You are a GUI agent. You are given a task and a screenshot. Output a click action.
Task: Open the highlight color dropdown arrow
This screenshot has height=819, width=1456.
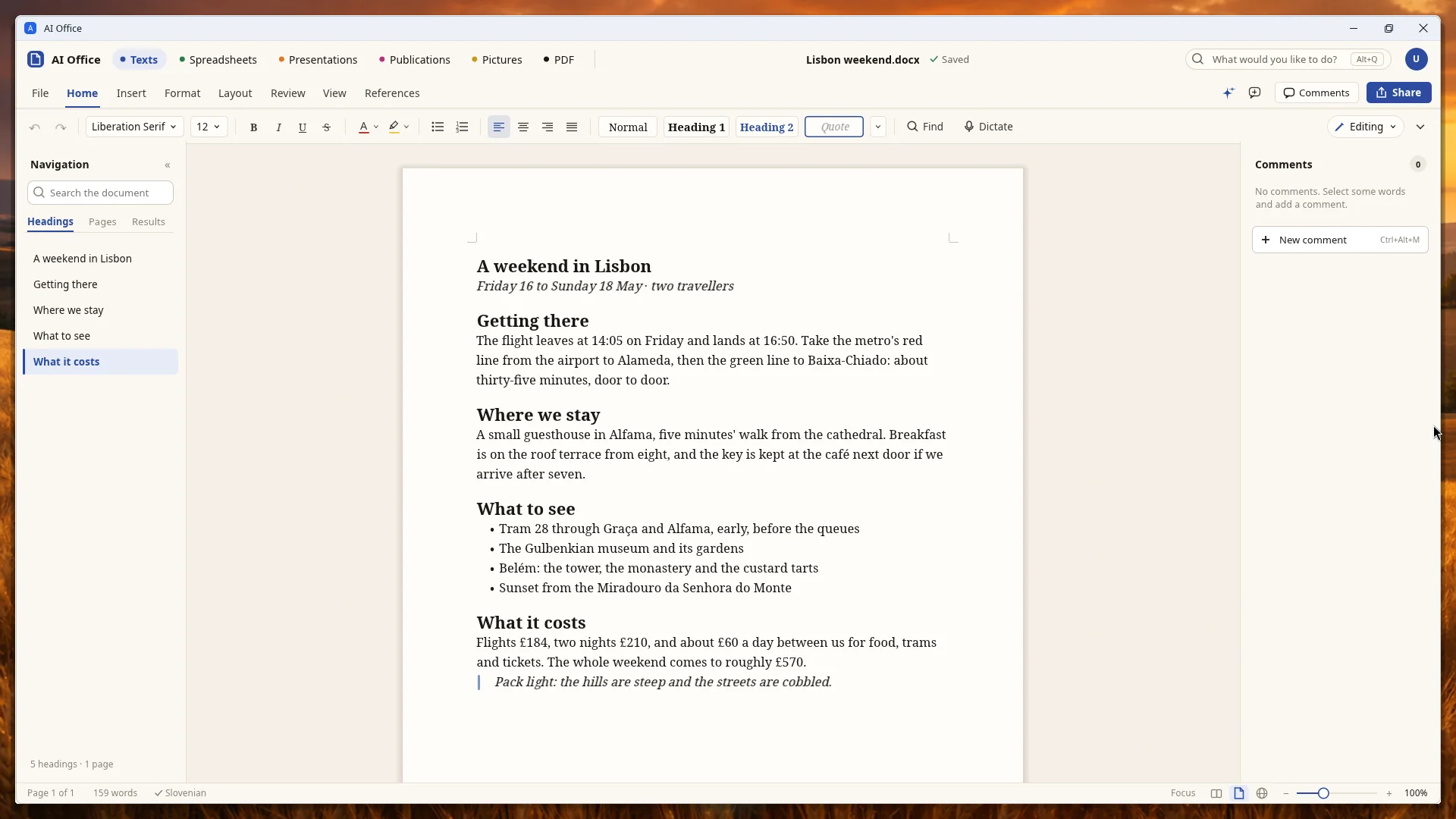(406, 127)
